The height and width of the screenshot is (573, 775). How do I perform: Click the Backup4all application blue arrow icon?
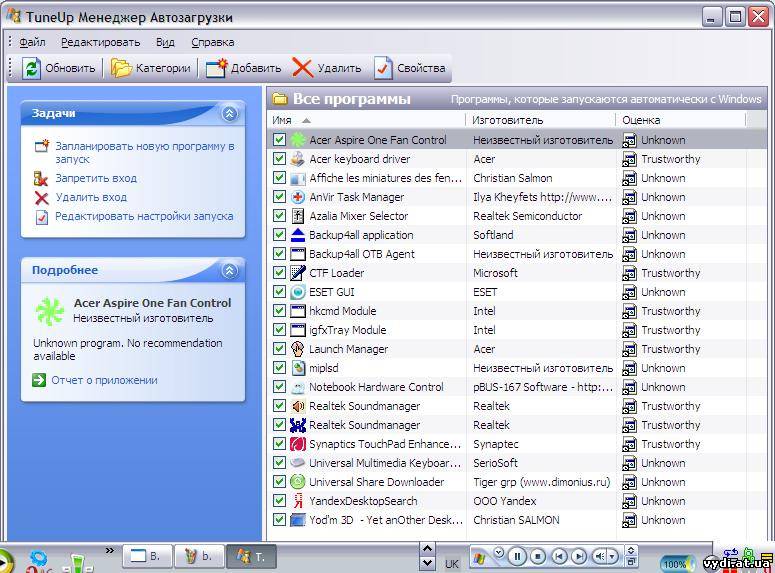pyautogui.click(x=298, y=235)
